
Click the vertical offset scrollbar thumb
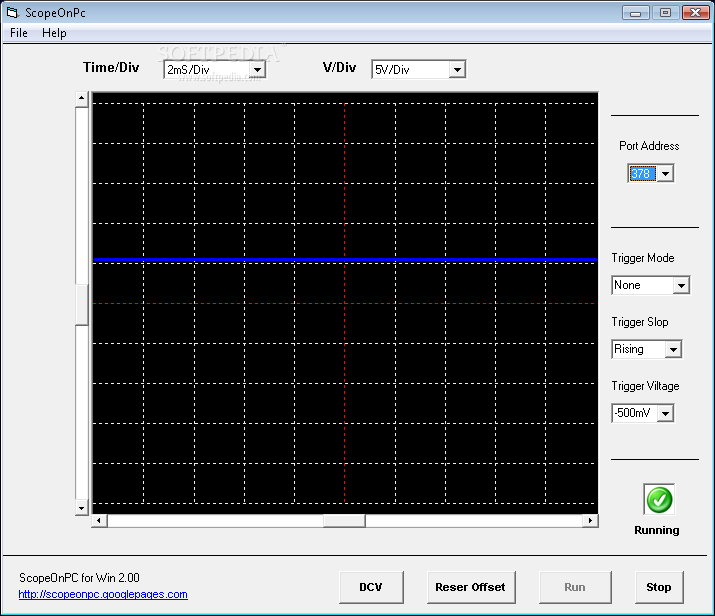(82, 305)
